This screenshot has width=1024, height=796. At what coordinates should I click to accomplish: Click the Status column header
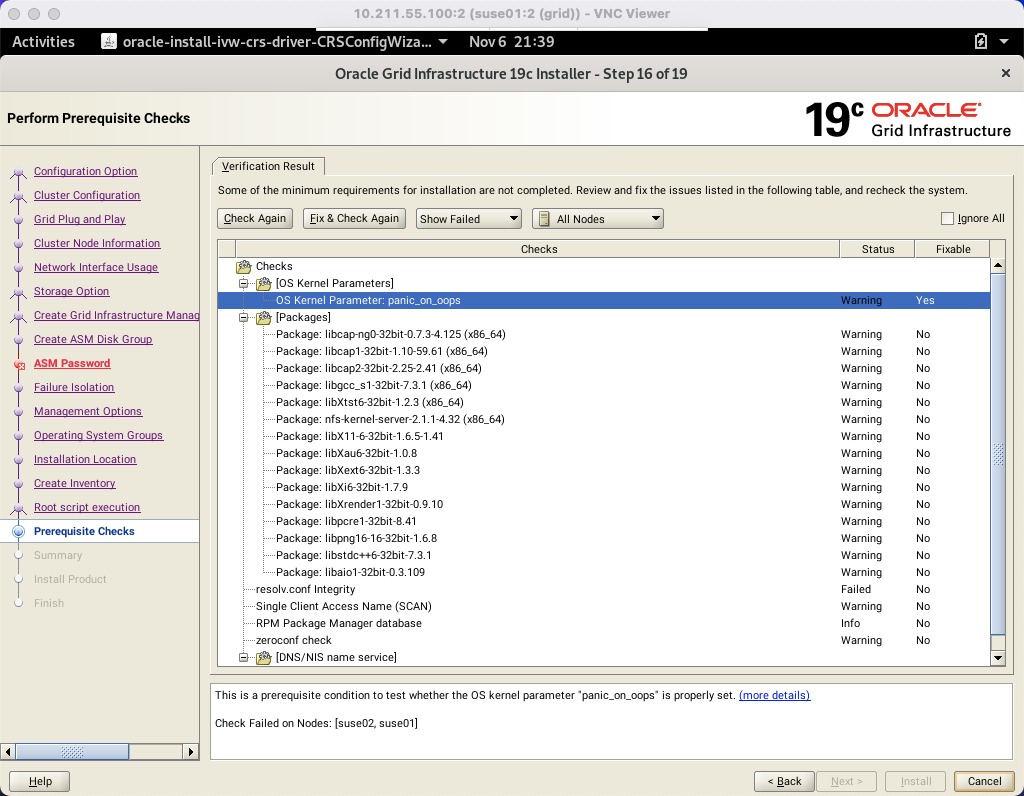click(x=877, y=249)
